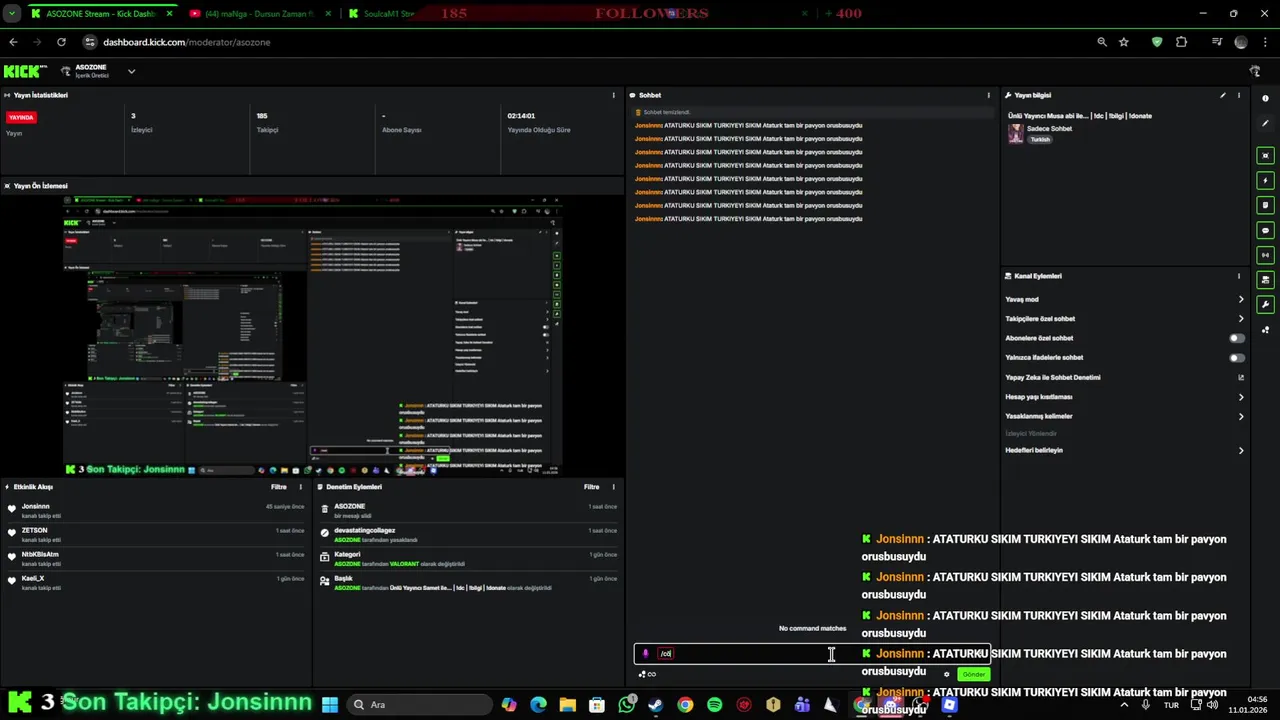
Task: Open Yayın İstatistikleri panel options menu
Action: tap(614, 95)
